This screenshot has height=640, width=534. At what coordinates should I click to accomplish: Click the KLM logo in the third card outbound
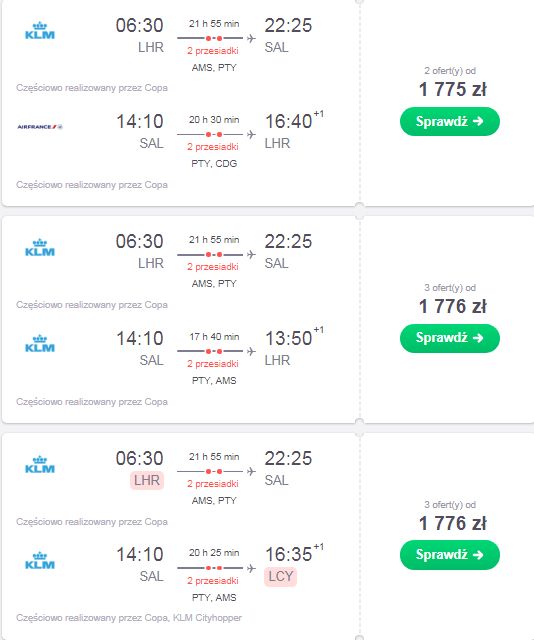pos(40,464)
